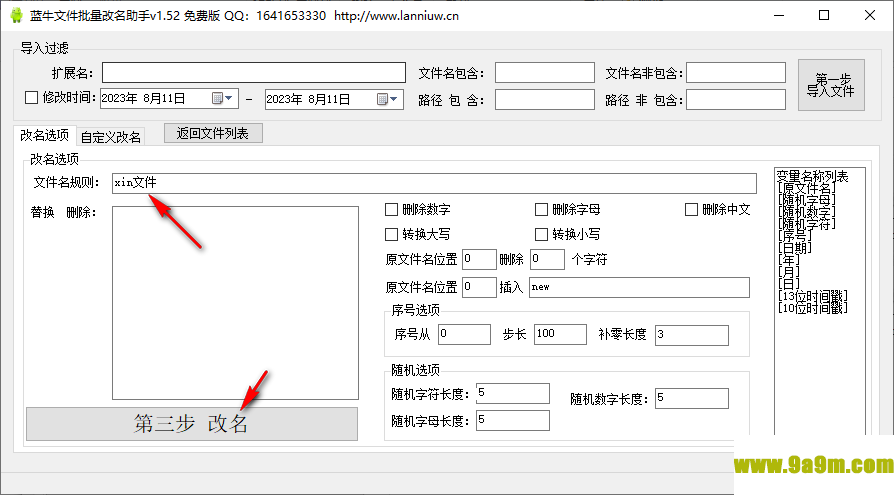Select [日] in variable list
894x495 pixels.
tap(789, 284)
